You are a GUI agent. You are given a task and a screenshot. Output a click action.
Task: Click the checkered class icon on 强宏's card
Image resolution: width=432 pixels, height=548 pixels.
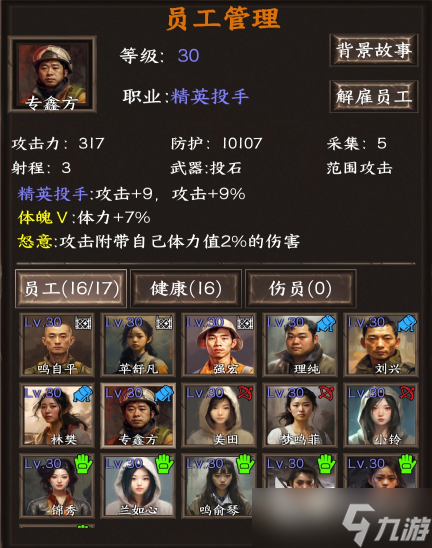245,323
